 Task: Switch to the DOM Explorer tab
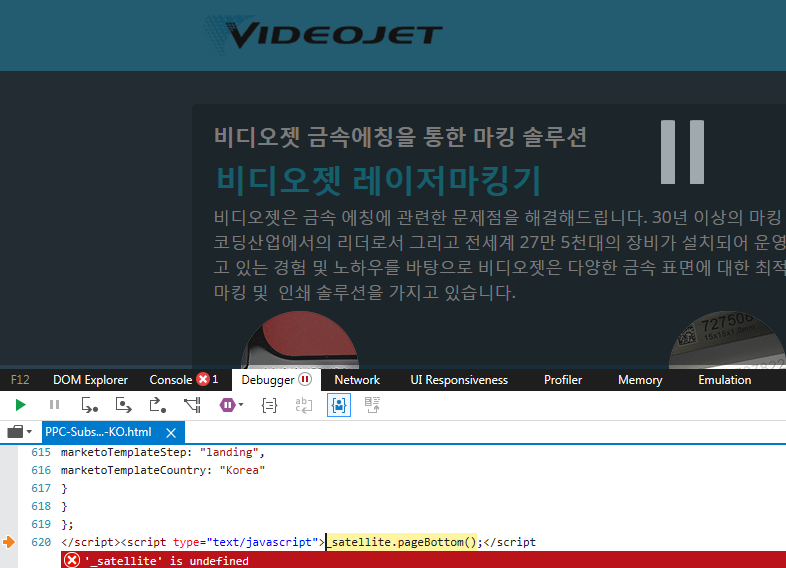tap(90, 380)
